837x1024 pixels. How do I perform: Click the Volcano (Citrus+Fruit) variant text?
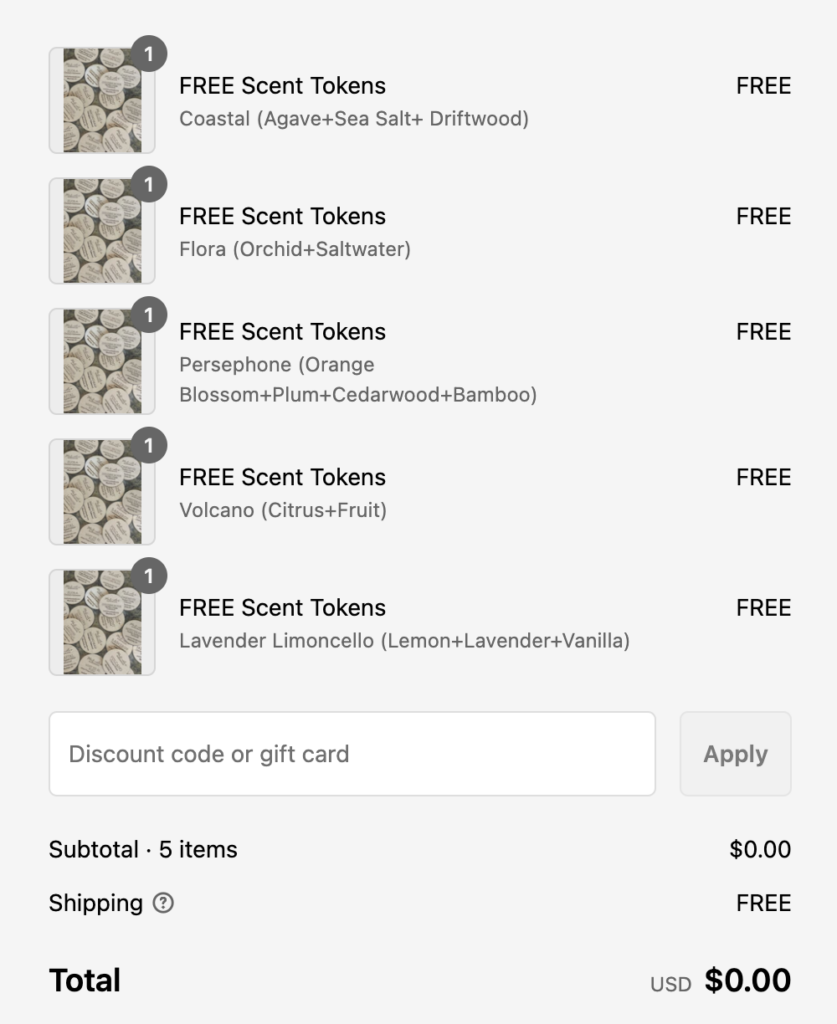point(283,510)
